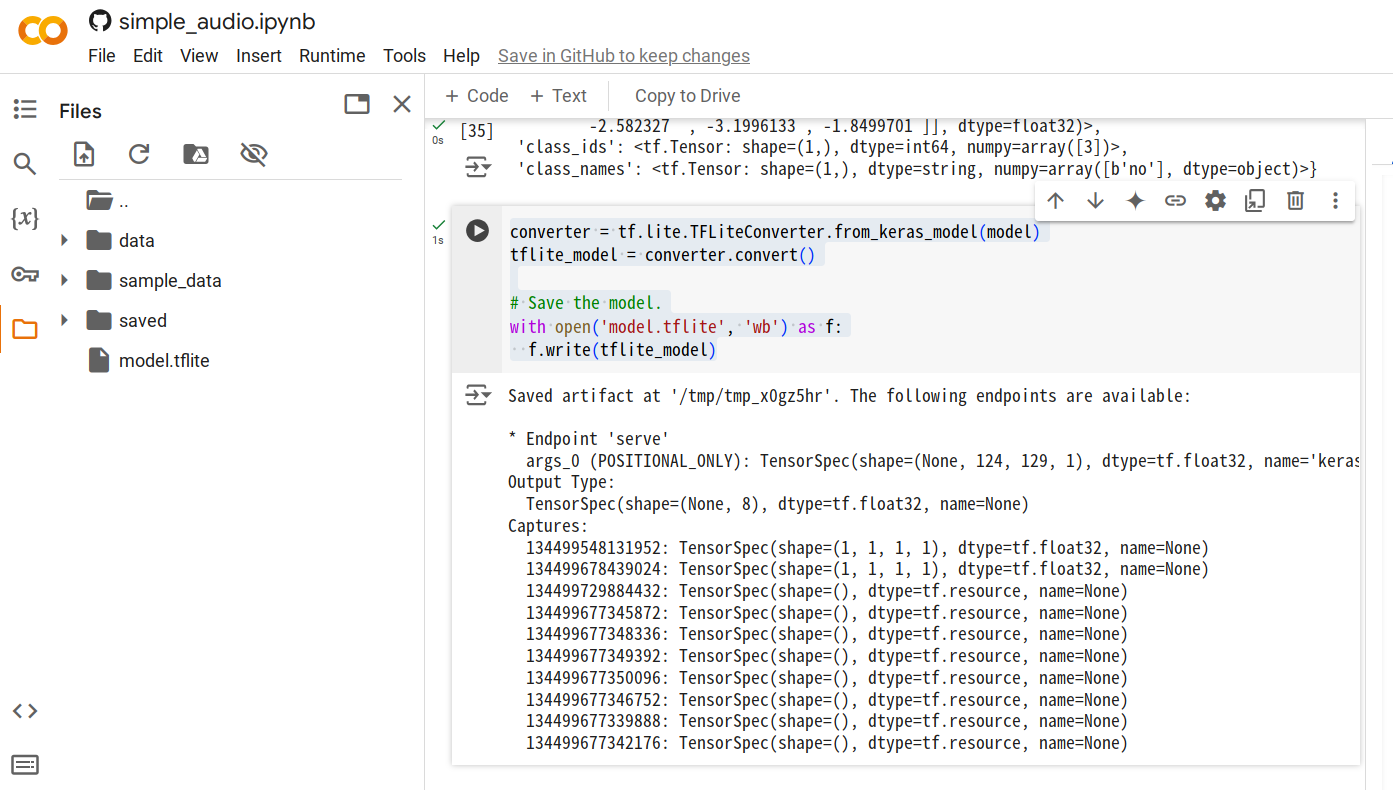Click the 'class_names' output line

(x=917, y=169)
